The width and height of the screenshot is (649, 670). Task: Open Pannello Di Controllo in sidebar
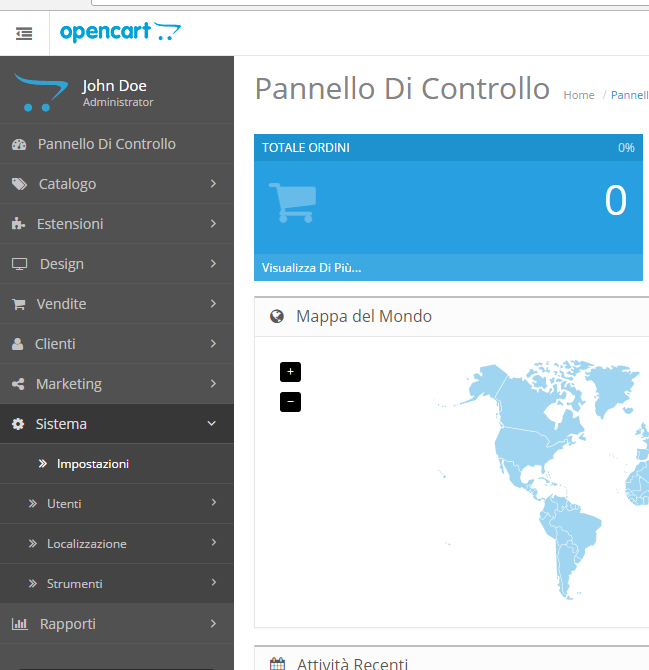coord(117,144)
